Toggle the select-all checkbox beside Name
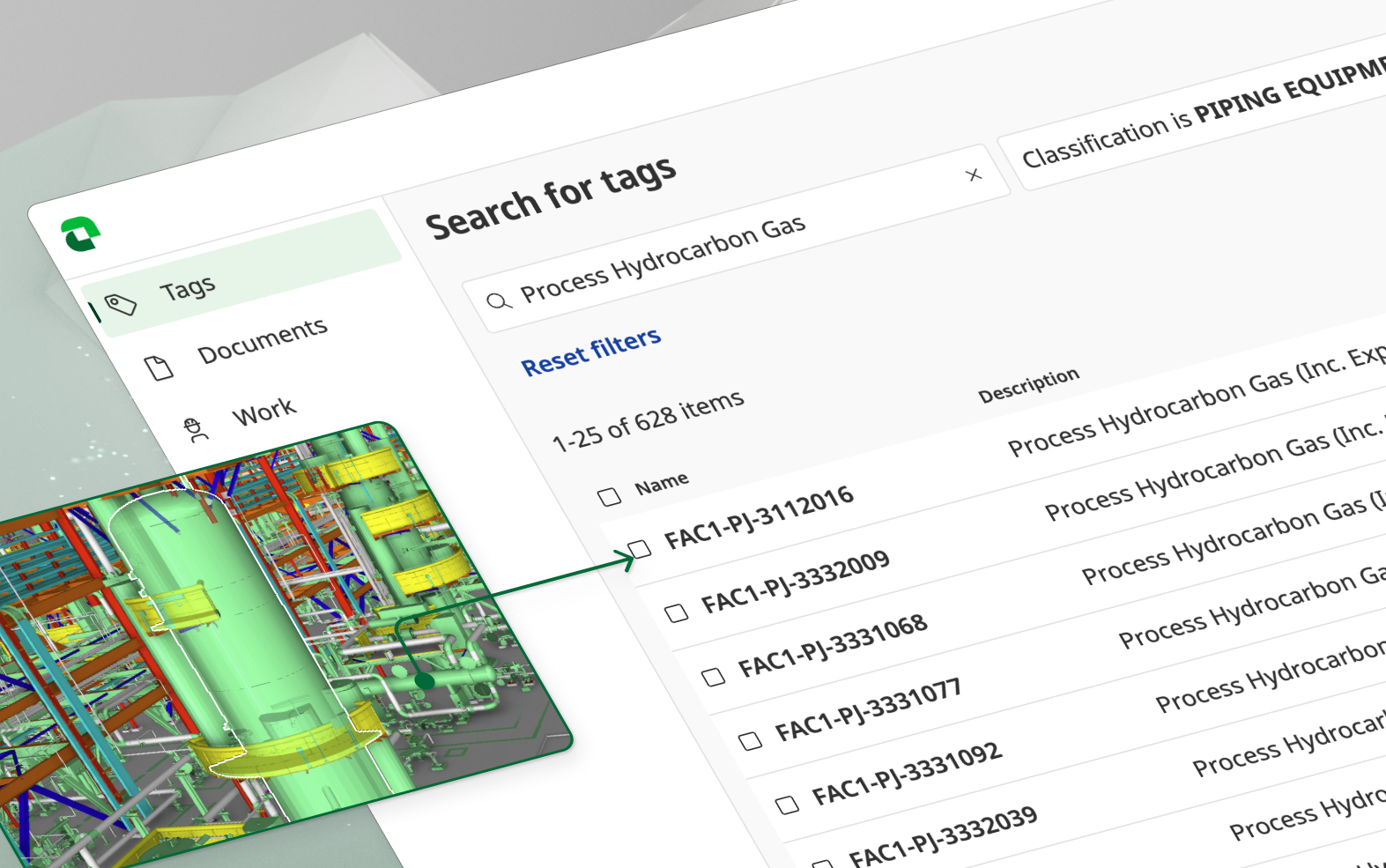Screen dimensions: 1386x868 click(609, 497)
